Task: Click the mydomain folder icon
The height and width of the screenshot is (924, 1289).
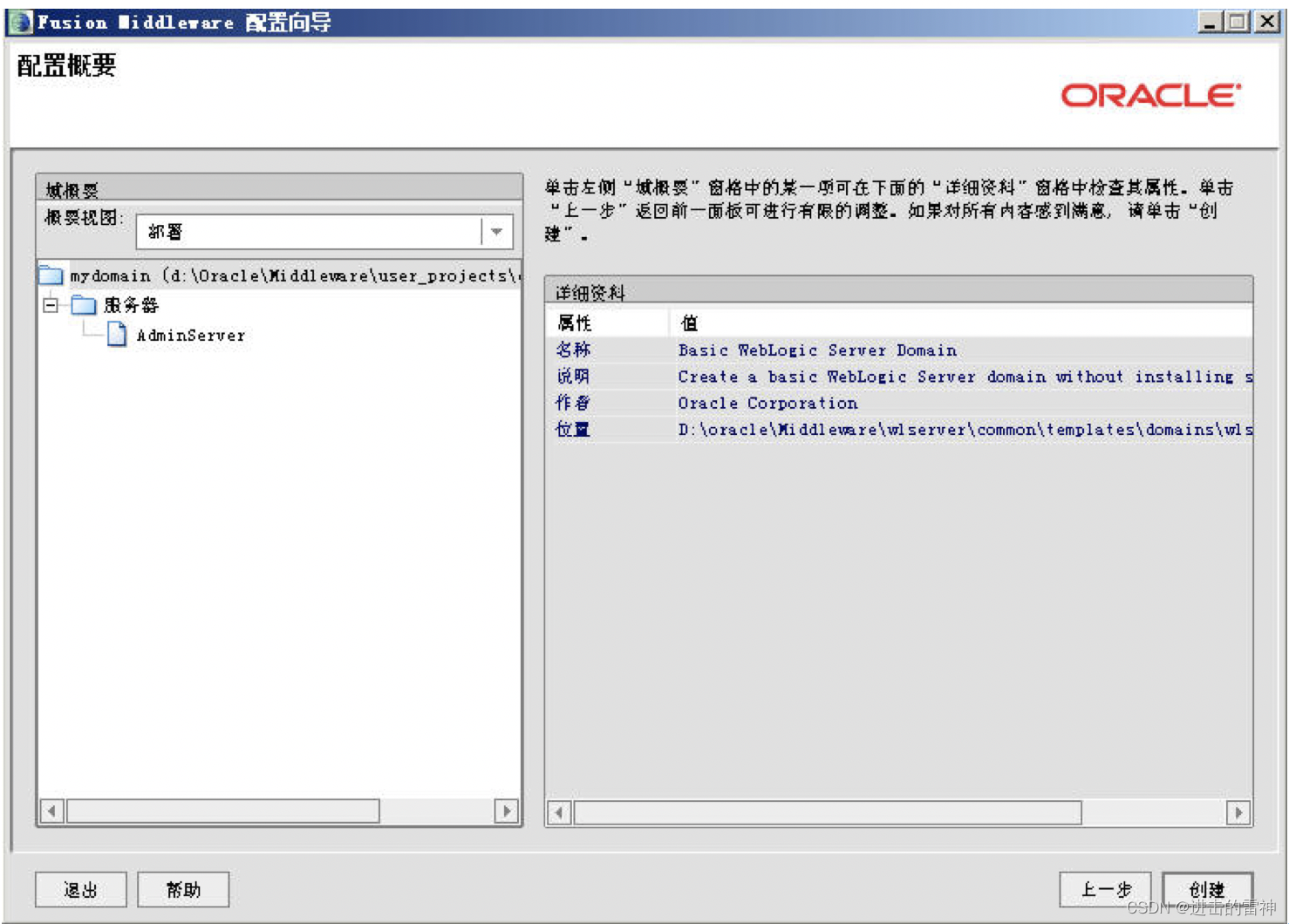Action: pos(51,275)
